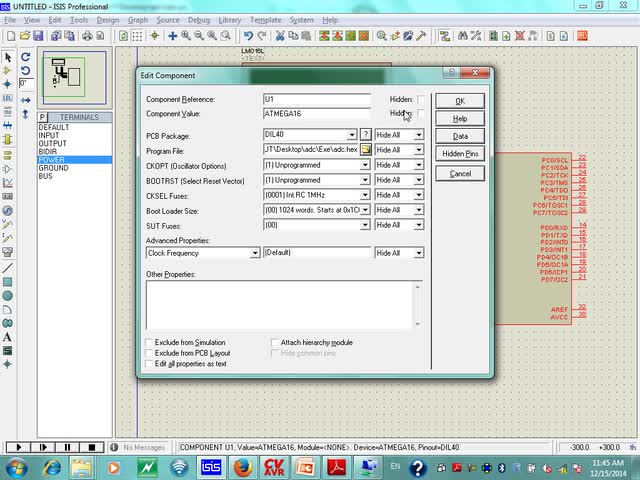
Task: Enable Exclude from Simulation checkbox
Action: [149, 342]
